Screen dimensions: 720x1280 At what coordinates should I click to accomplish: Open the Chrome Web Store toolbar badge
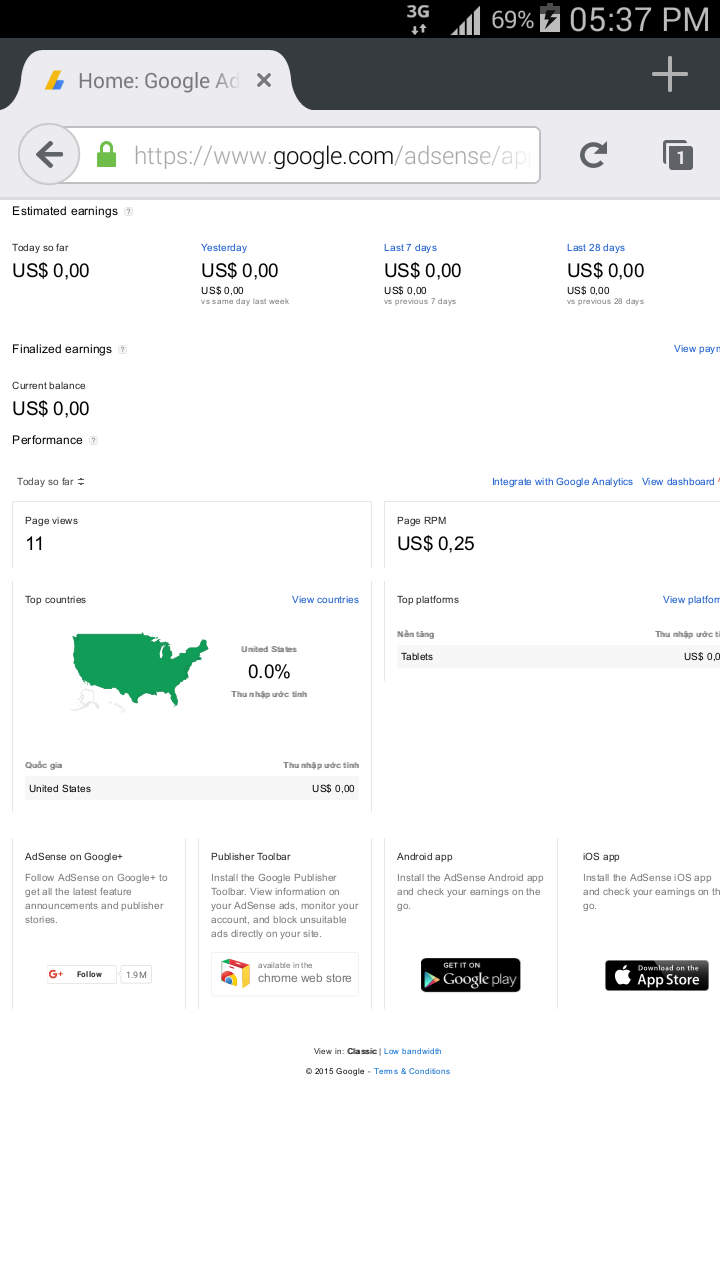pos(285,973)
